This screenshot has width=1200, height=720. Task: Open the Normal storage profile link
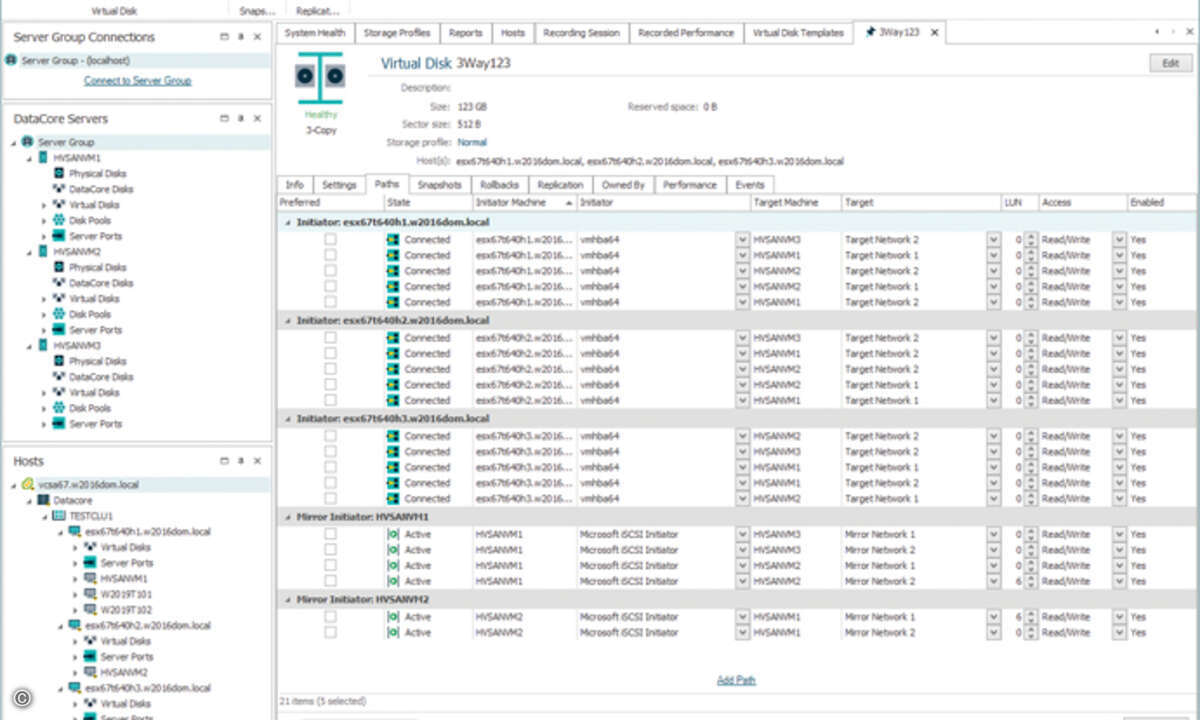pos(472,143)
